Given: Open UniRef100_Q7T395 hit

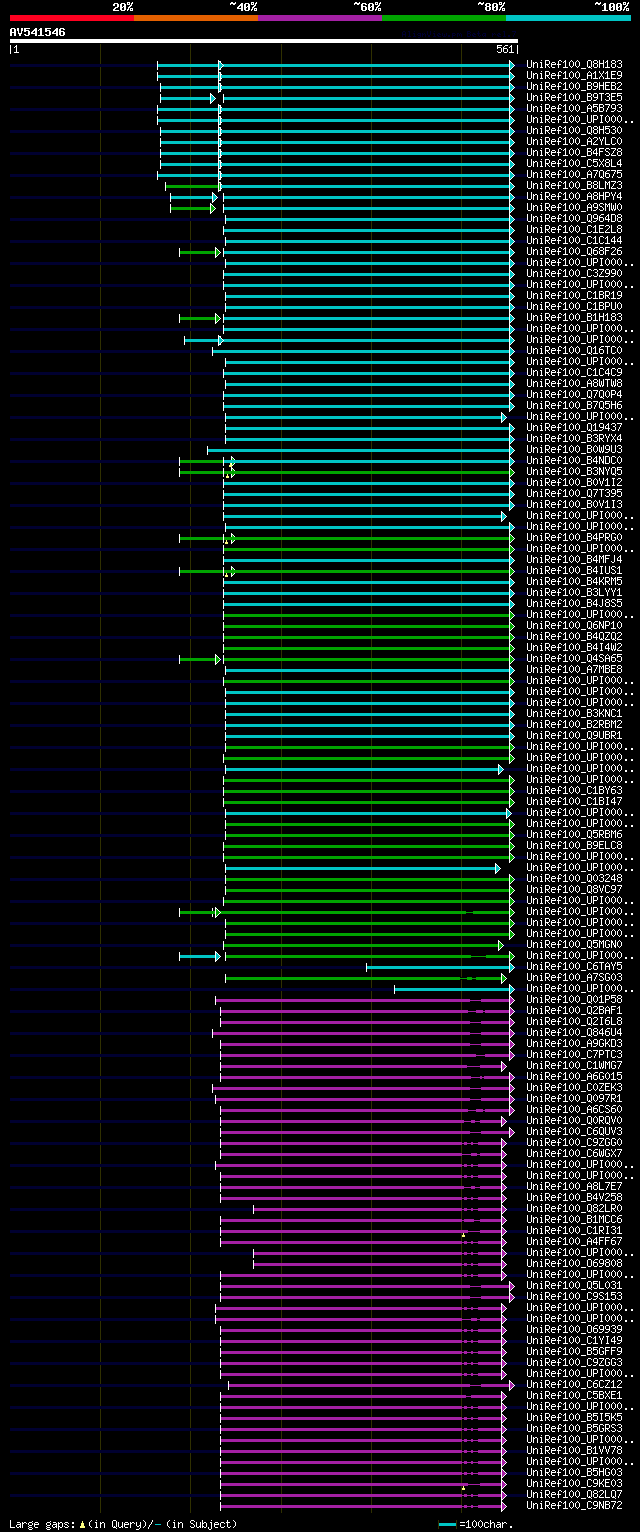Looking at the screenshot, I should pyautogui.click(x=575, y=493).
